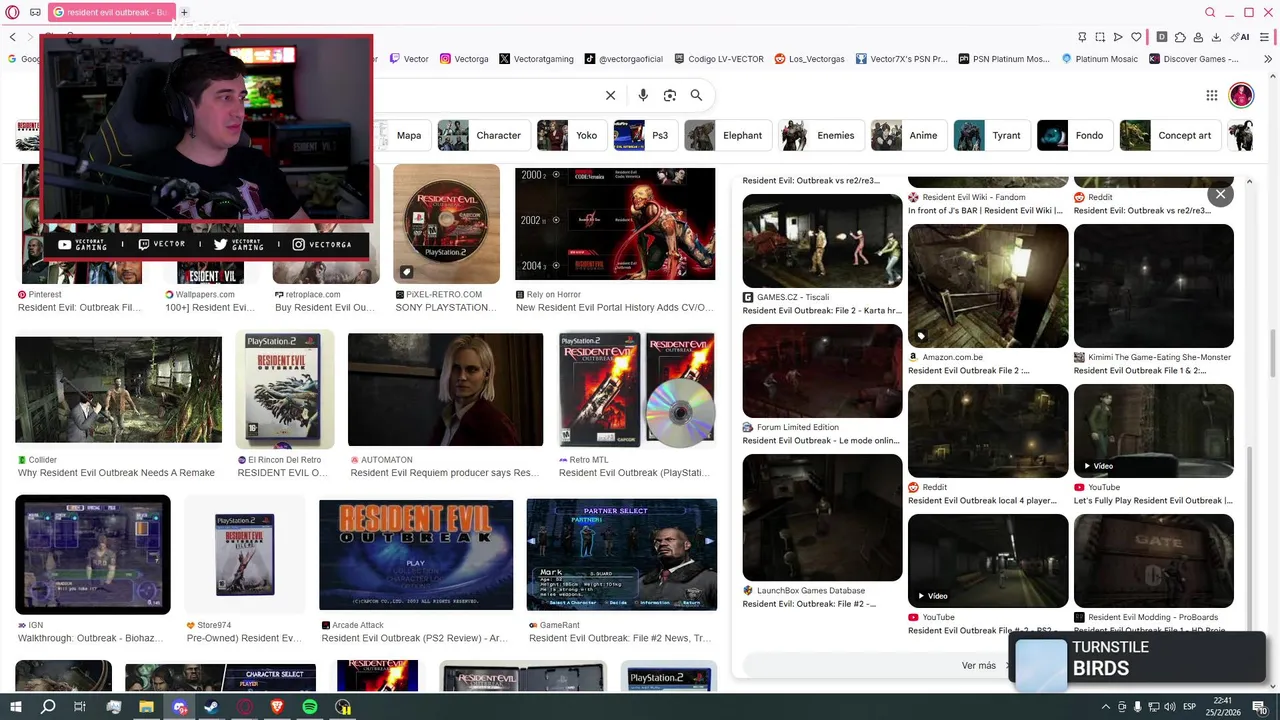1280x720 pixels.
Task: Open the extensions puzzle icon
Action: tap(1180, 37)
